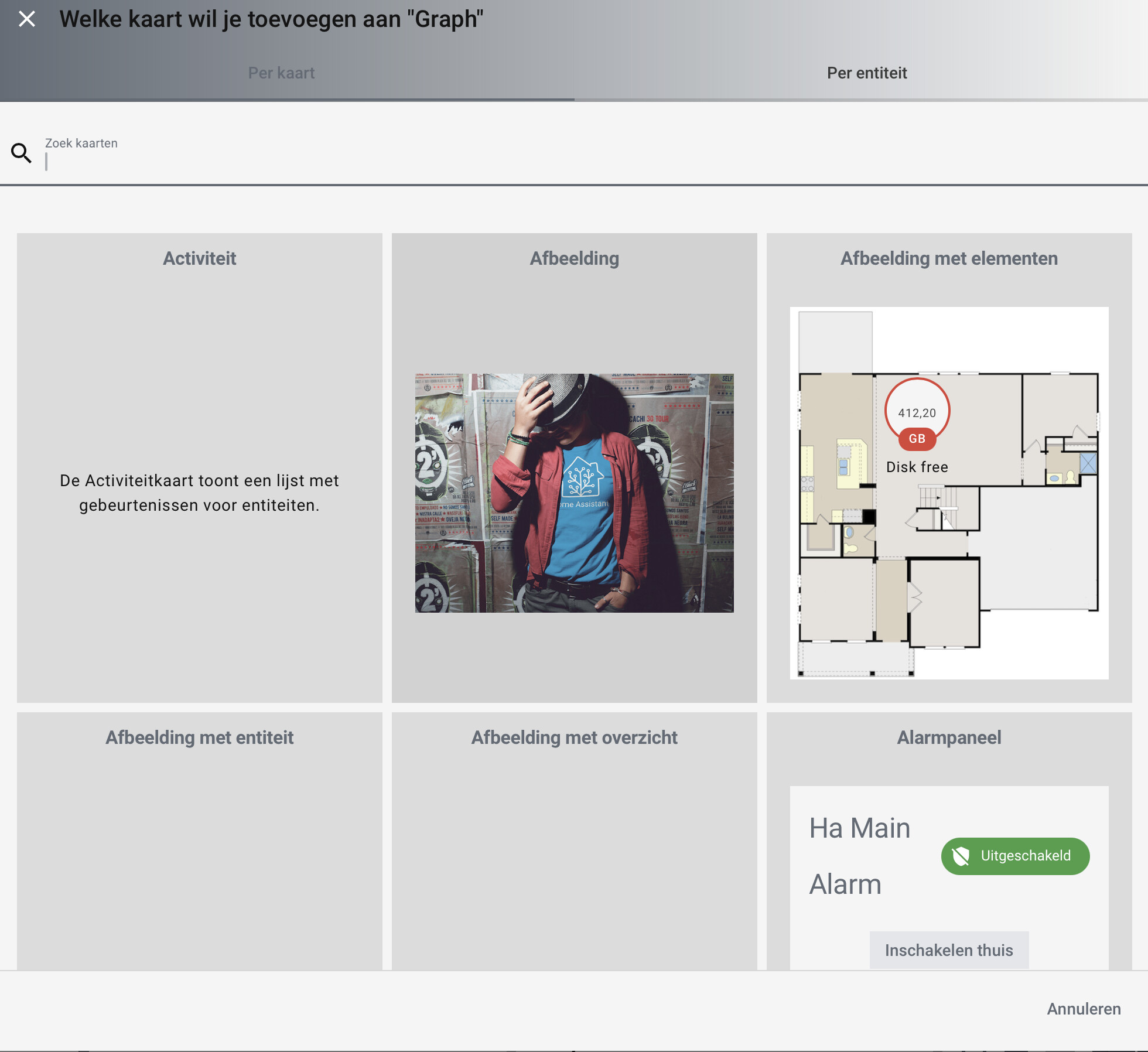Choose the Afbeelding card title
1148x1052 pixels.
point(574,258)
